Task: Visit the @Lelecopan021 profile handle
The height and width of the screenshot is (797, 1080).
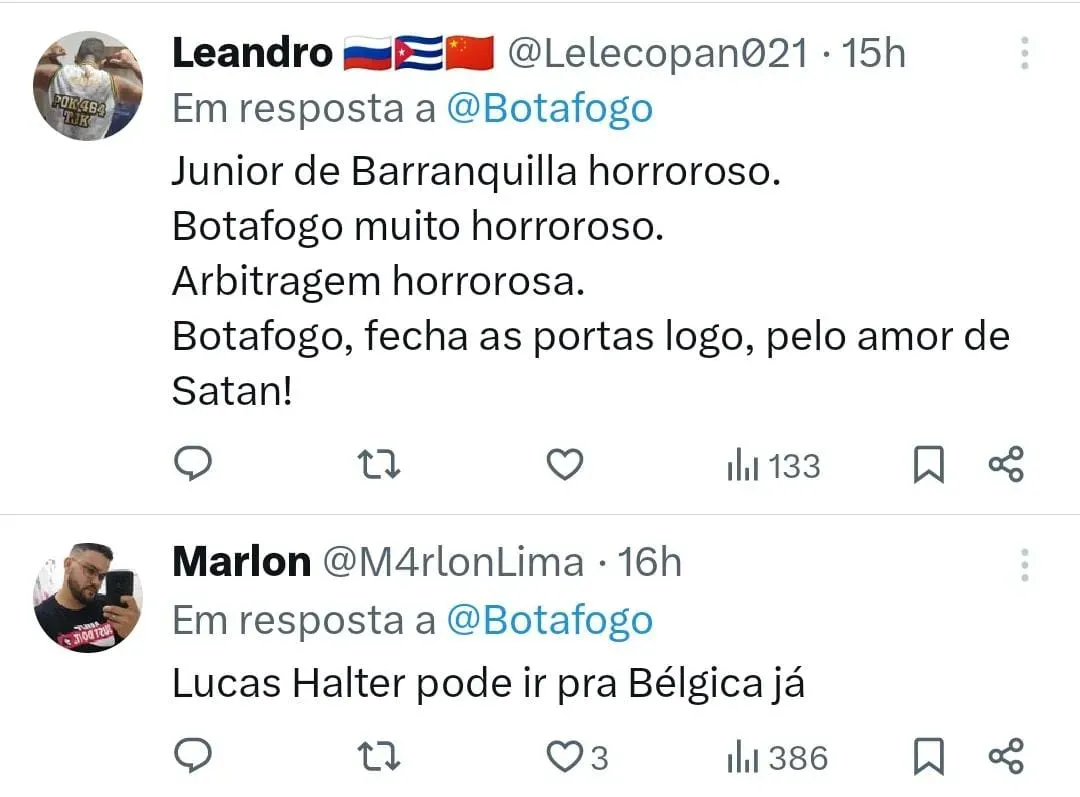Action: (x=657, y=54)
